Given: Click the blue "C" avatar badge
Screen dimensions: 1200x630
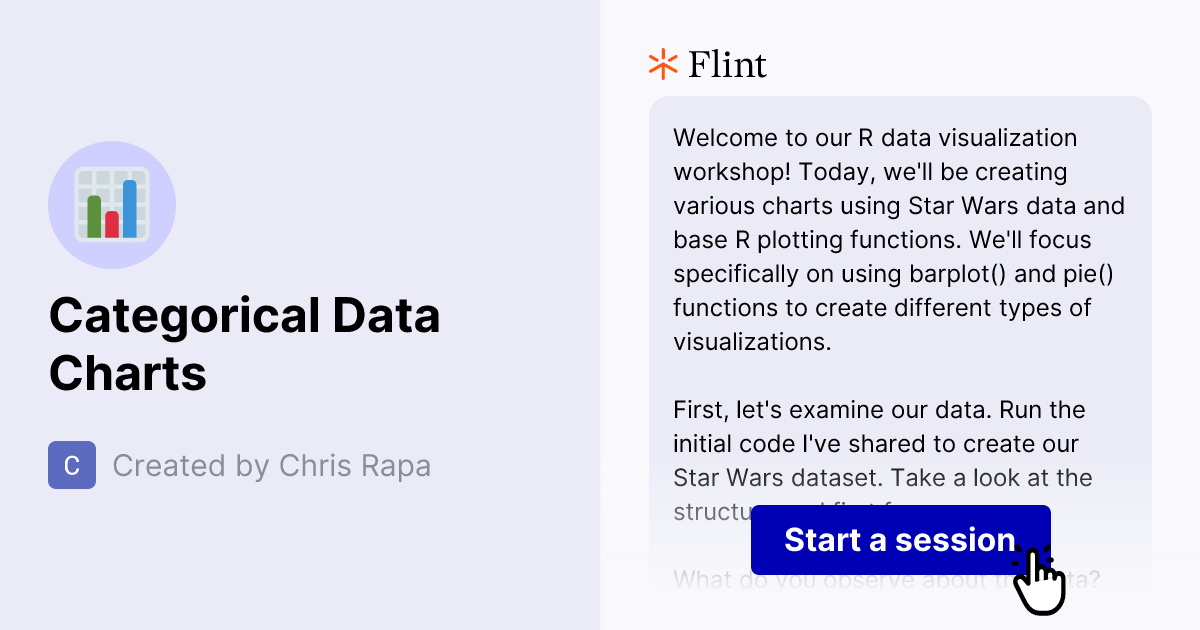Looking at the screenshot, I should coord(72,465).
